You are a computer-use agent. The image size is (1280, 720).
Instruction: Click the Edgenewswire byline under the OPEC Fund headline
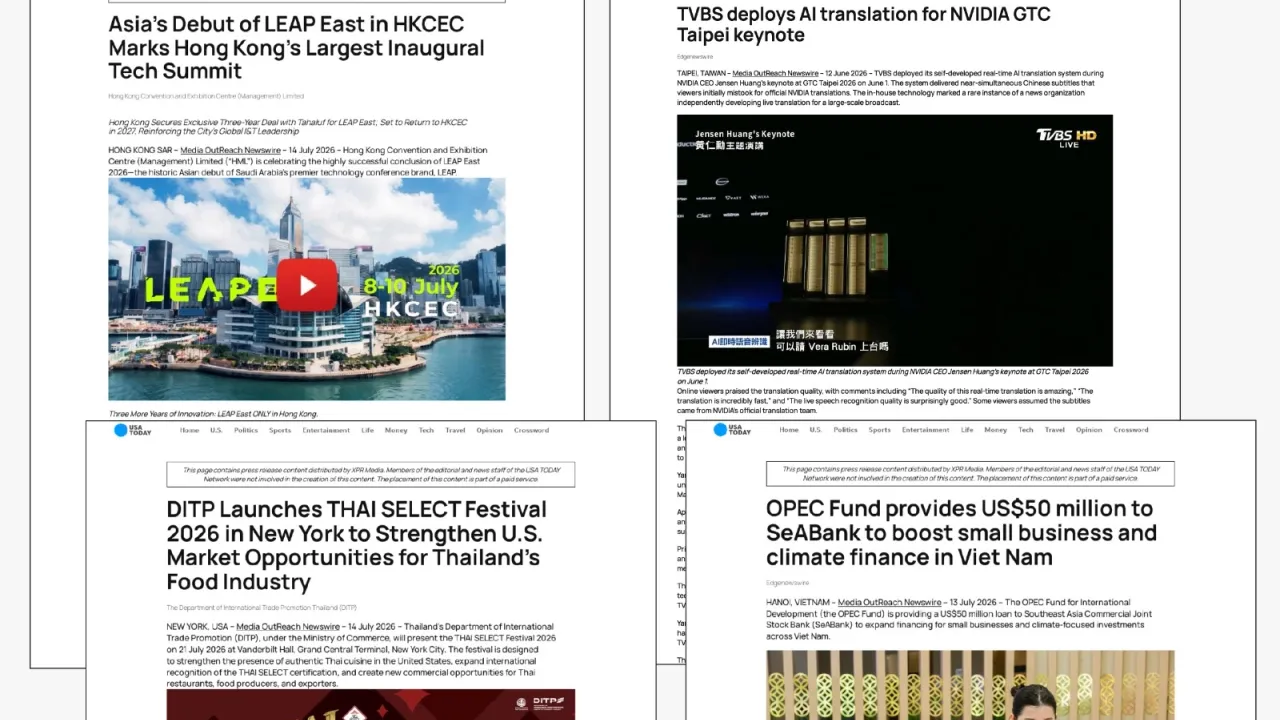[788, 582]
